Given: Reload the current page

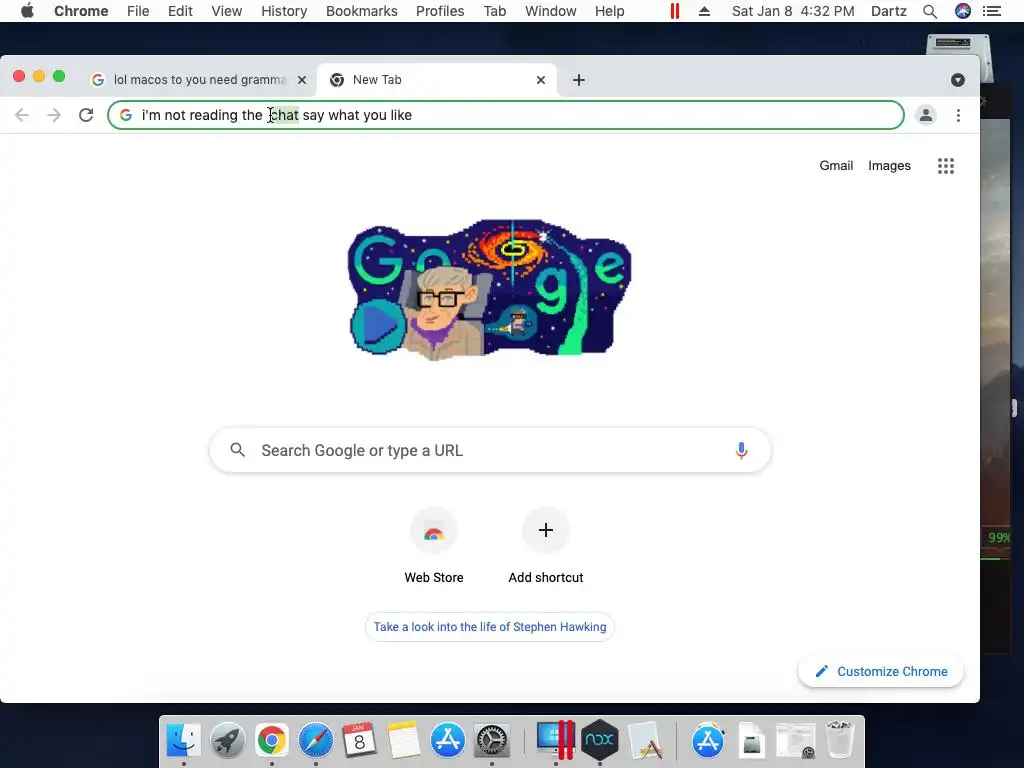Looking at the screenshot, I should (x=86, y=115).
